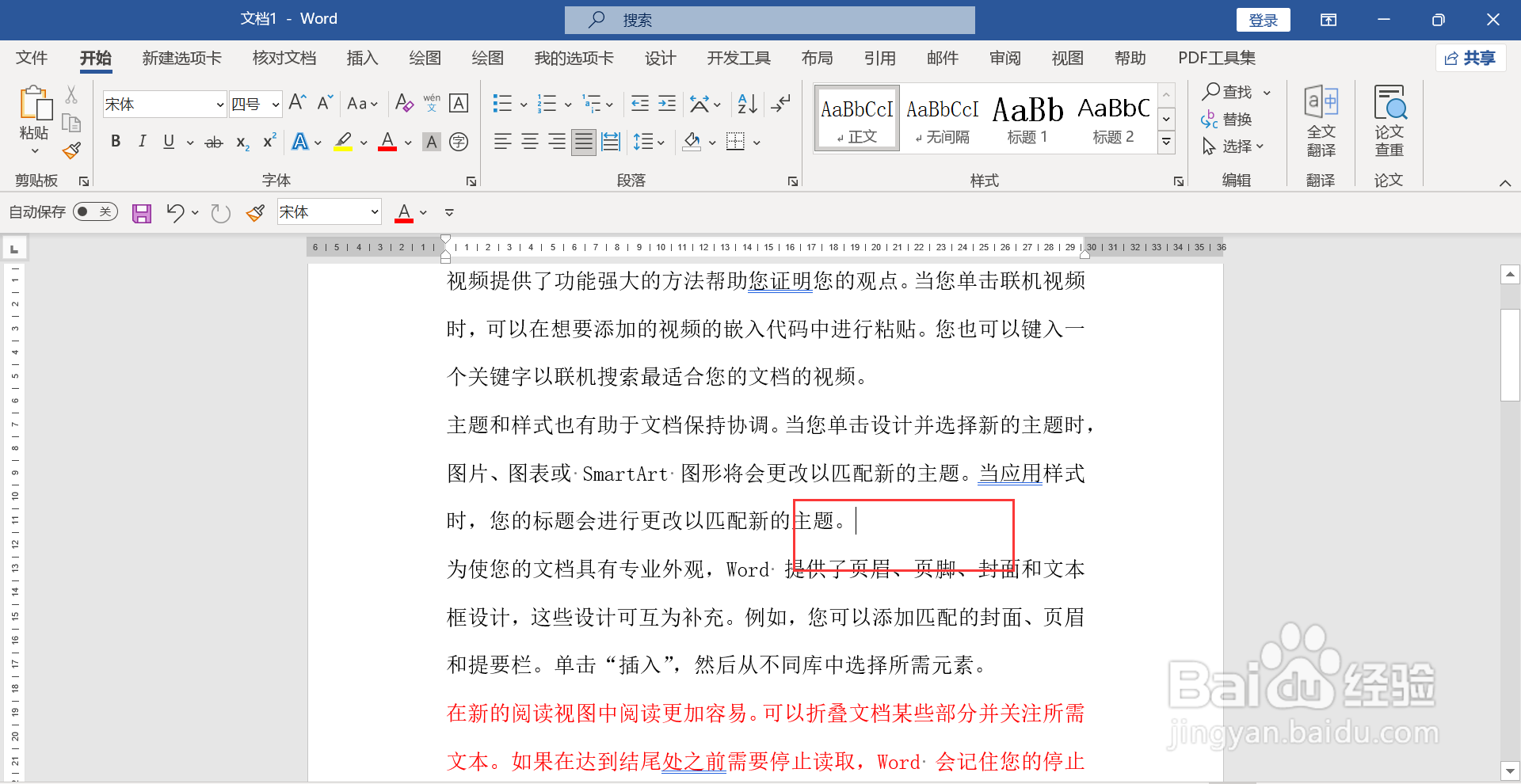Open the PDF工具集 tab
This screenshot has width=1521, height=784.
(x=1216, y=58)
